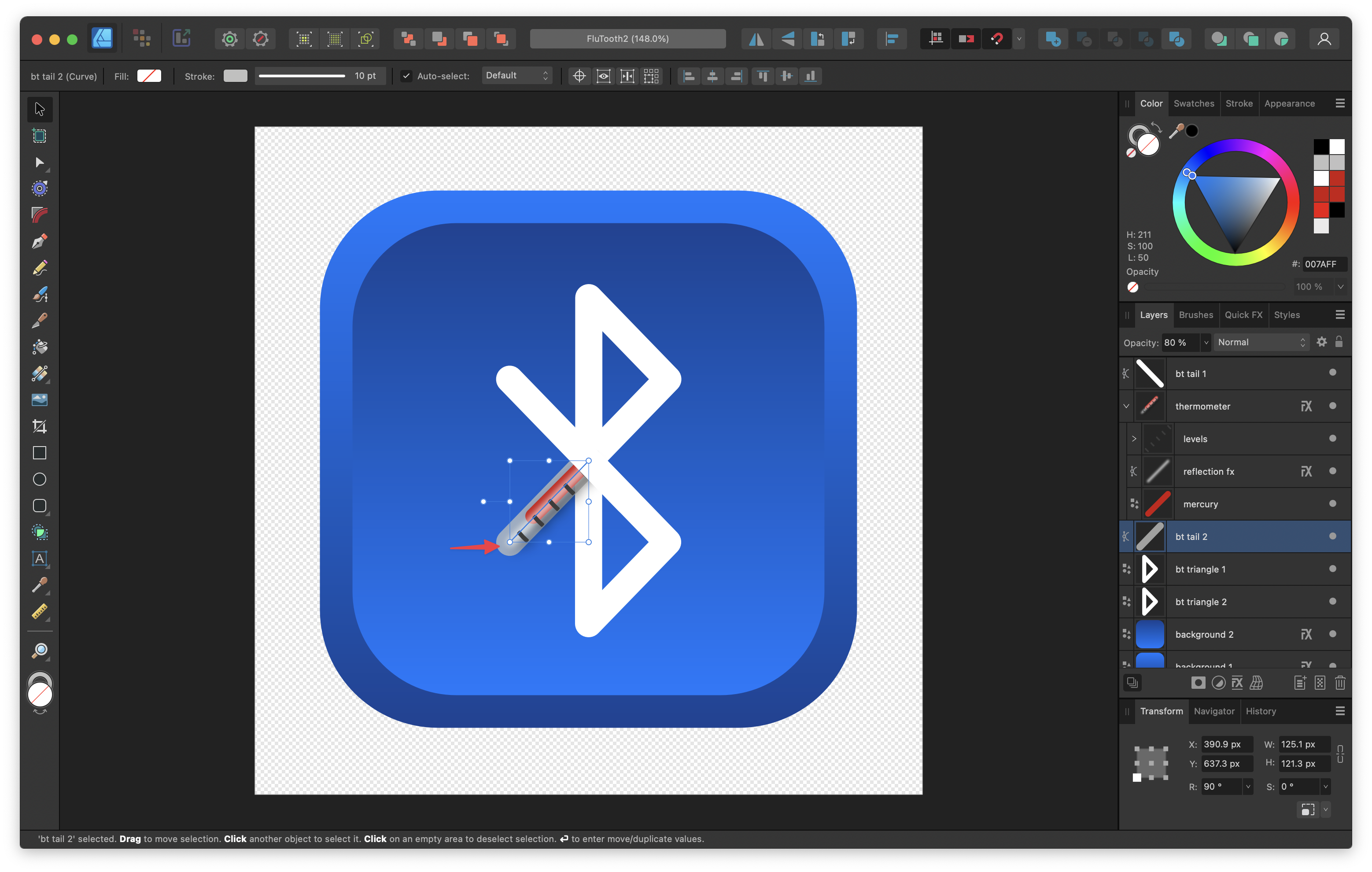Select the bt triangle 2 layer
This screenshot has height=872, width=1372.
click(1235, 602)
